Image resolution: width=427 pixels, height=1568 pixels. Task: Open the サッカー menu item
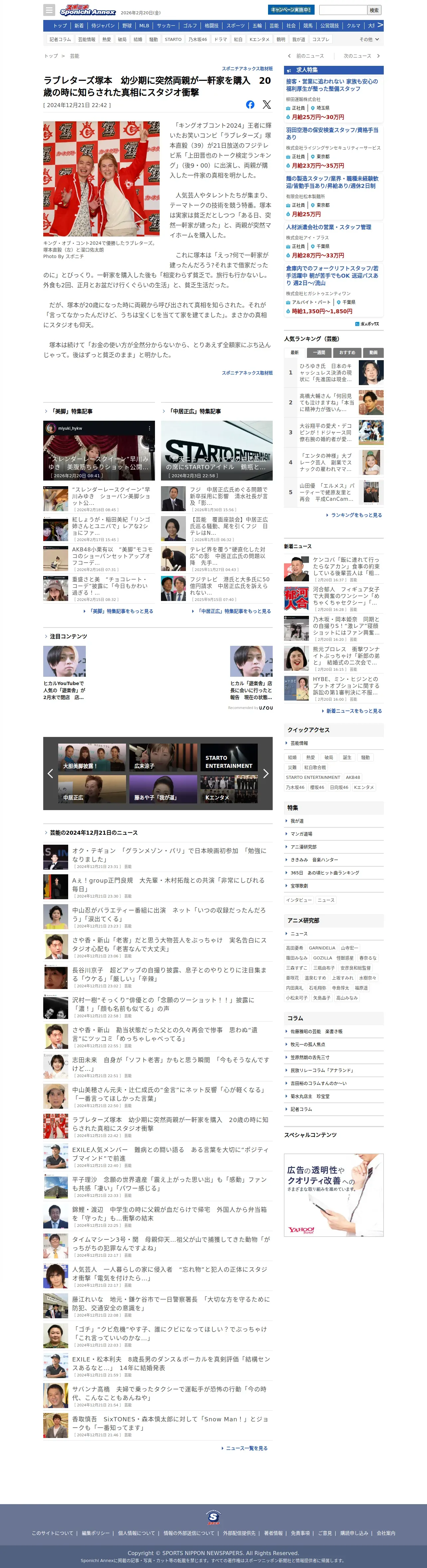[166, 26]
